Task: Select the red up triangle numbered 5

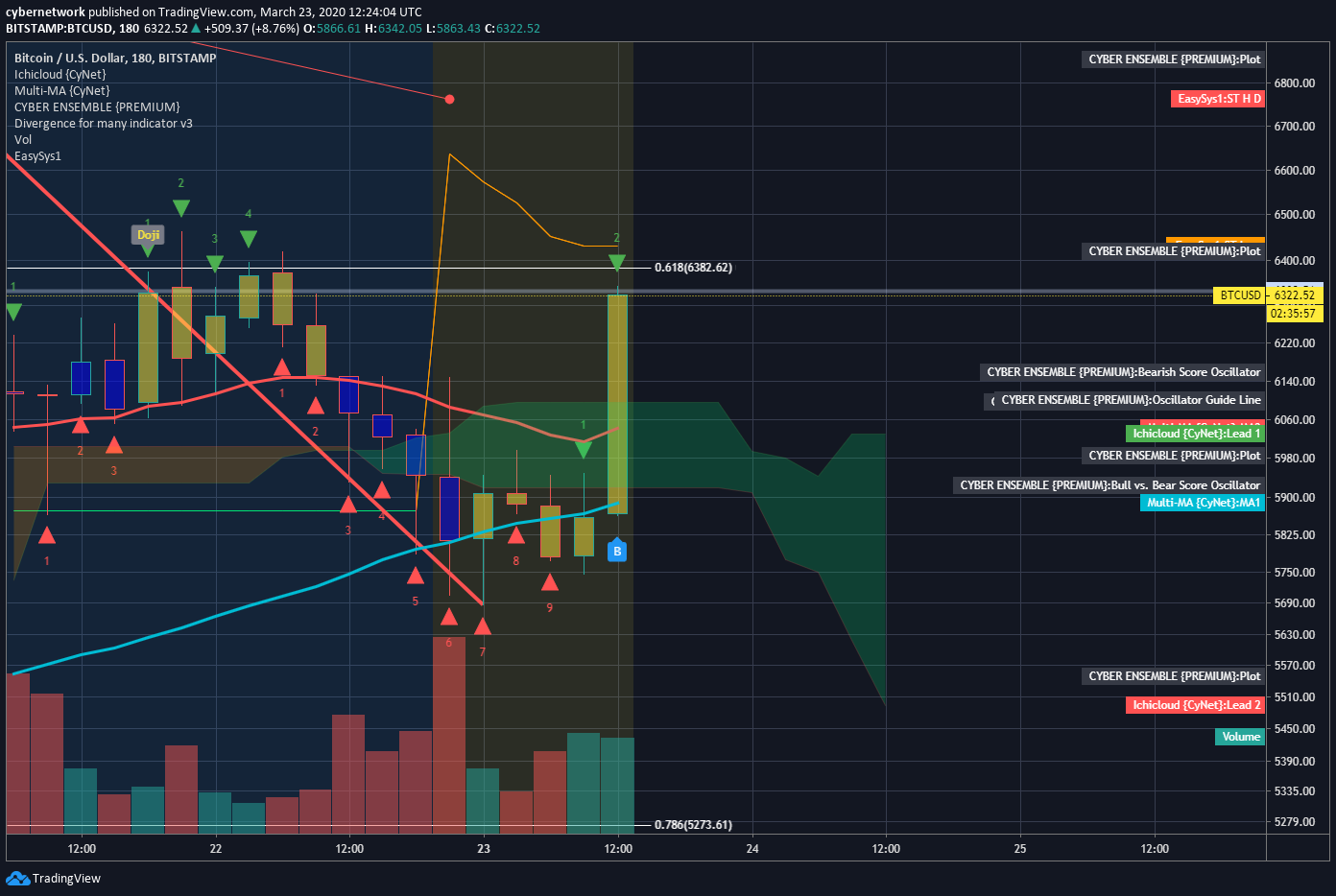Action: [416, 576]
